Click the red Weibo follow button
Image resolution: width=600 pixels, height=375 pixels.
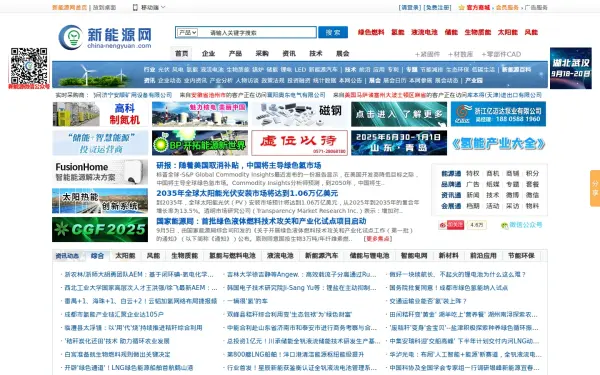click(x=452, y=225)
